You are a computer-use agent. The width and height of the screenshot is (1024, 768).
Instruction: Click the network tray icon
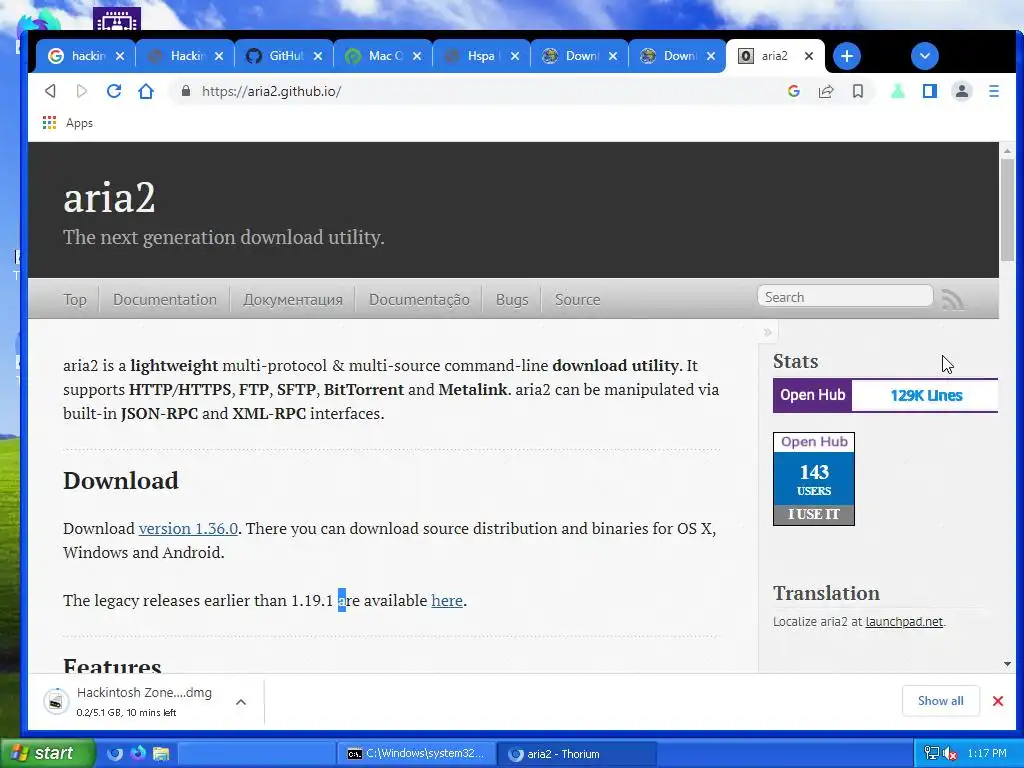click(932, 754)
